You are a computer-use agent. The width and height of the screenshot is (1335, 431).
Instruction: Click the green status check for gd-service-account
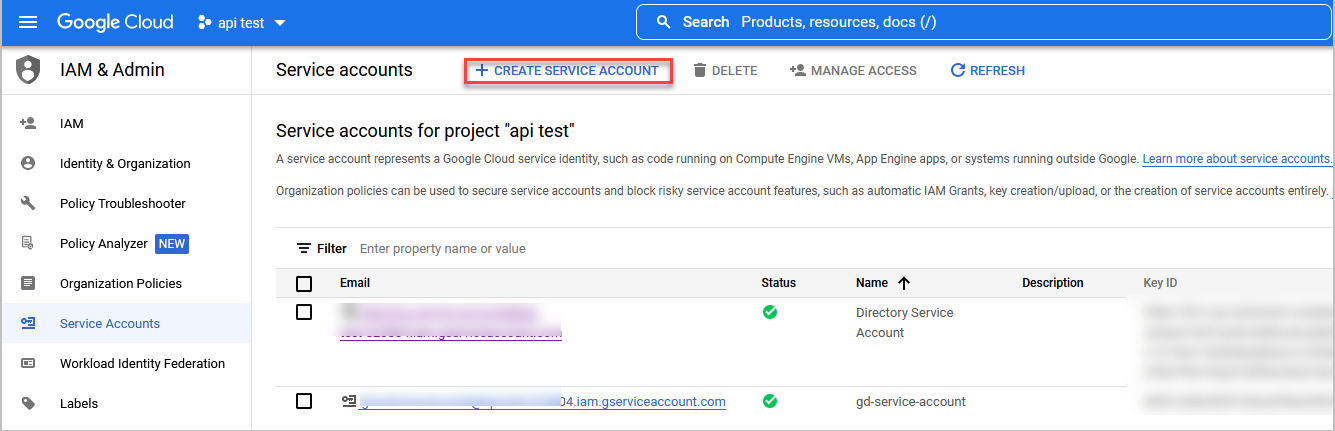coord(770,401)
